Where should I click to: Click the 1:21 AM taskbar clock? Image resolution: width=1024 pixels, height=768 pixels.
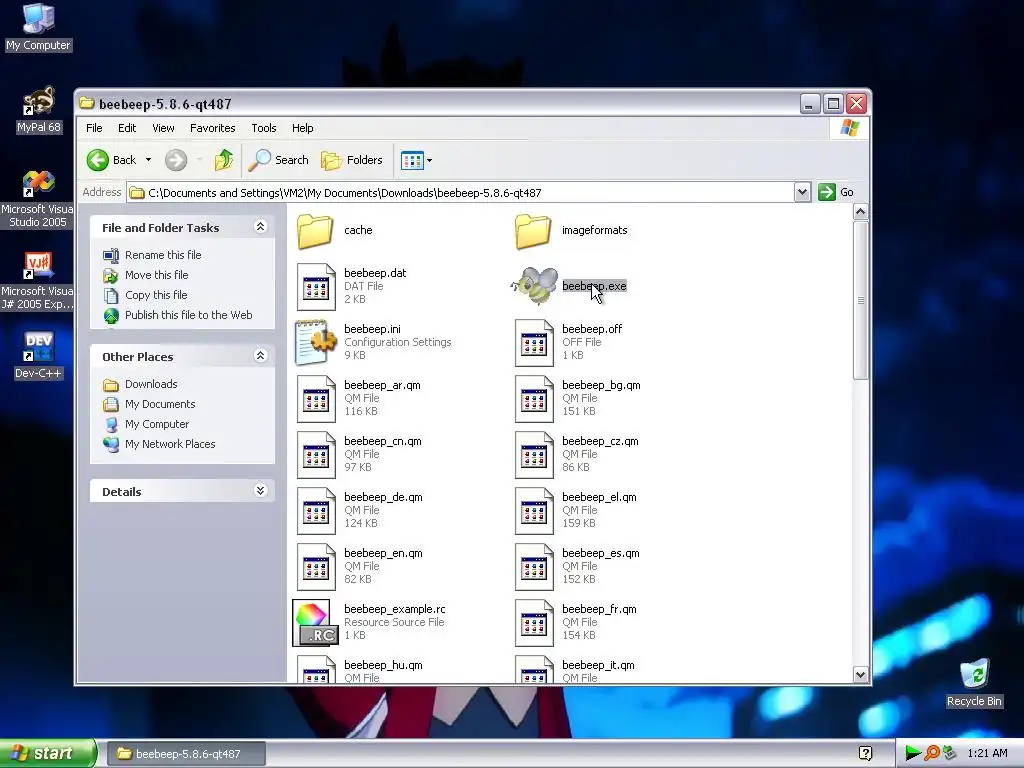click(x=987, y=753)
